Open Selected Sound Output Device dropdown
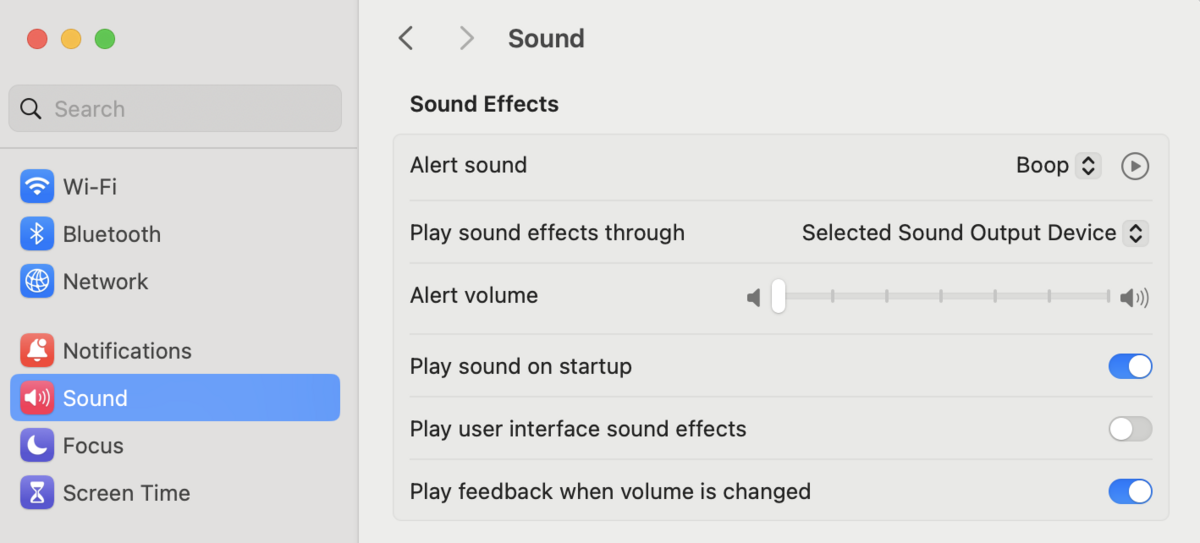The height and width of the screenshot is (543, 1200). point(1134,233)
